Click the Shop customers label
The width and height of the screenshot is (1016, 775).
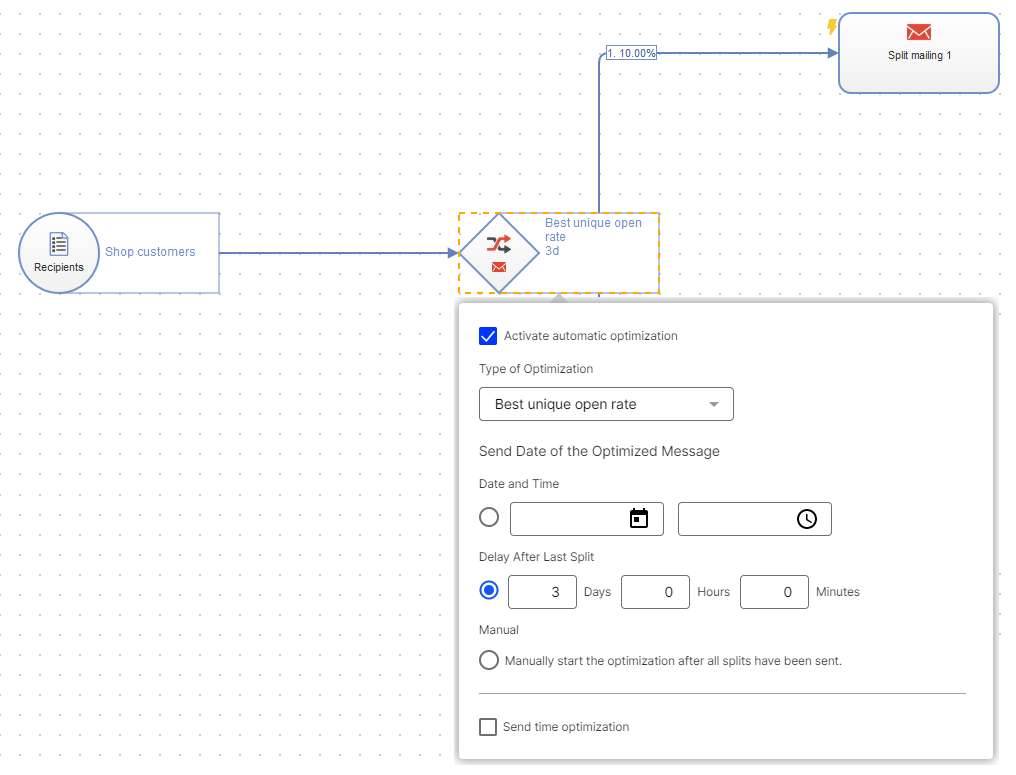tap(150, 251)
